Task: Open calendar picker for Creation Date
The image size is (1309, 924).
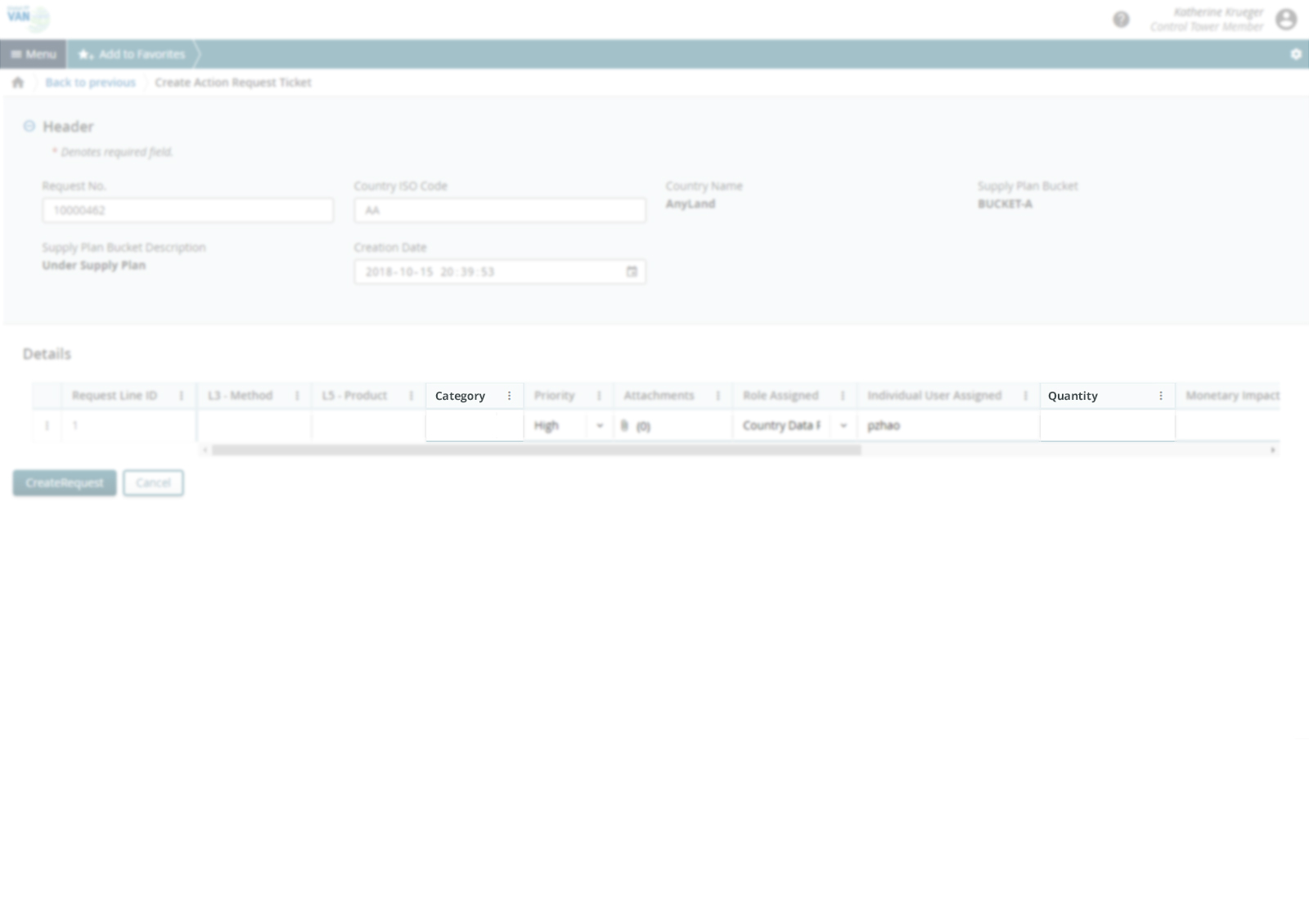Action: (632, 271)
